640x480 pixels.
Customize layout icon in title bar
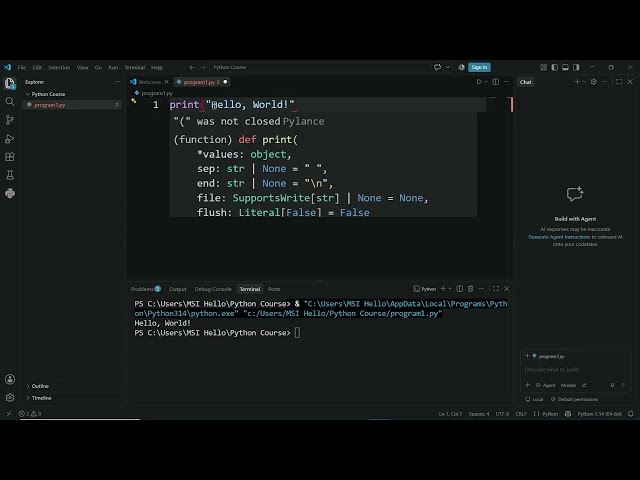tap(544, 67)
